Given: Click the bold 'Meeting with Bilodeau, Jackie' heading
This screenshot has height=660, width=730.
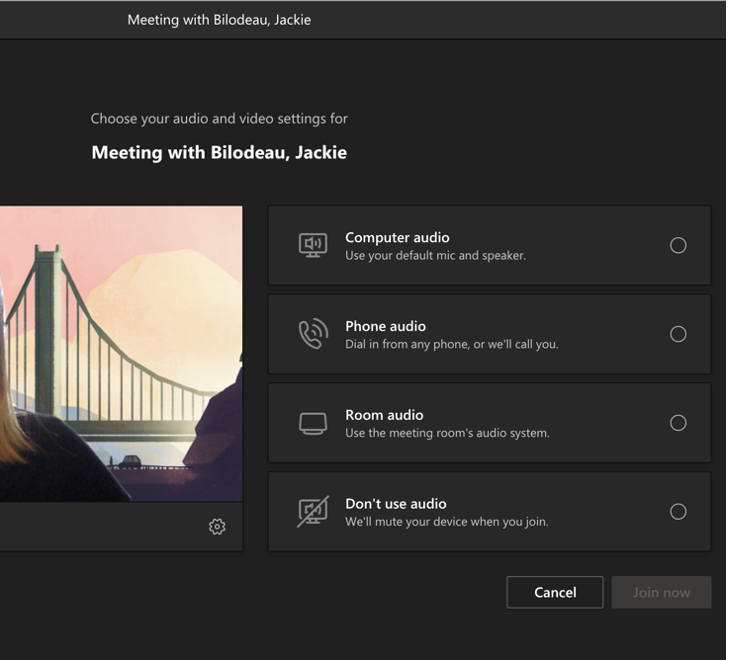Looking at the screenshot, I should 219,153.
